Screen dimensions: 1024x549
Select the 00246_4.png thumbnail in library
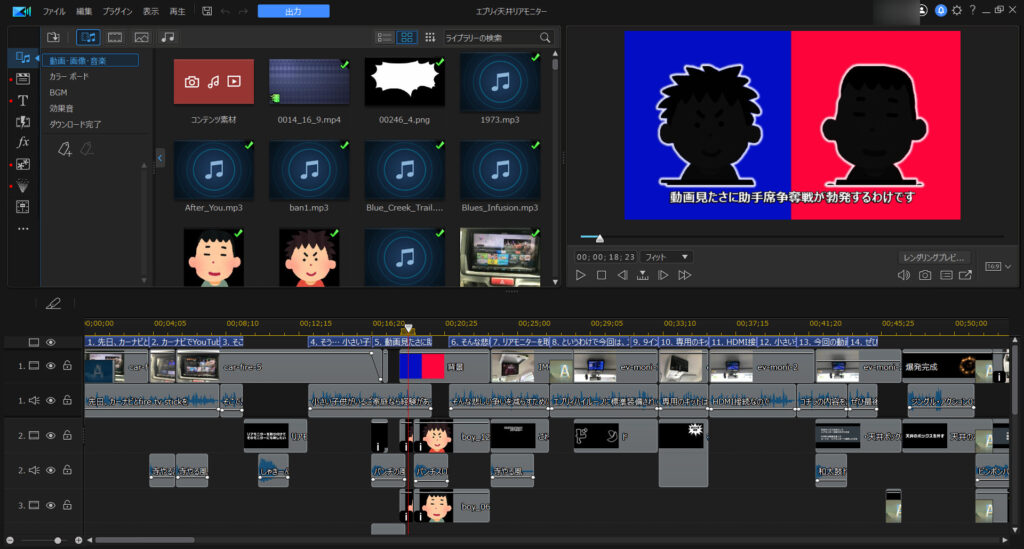[x=404, y=80]
